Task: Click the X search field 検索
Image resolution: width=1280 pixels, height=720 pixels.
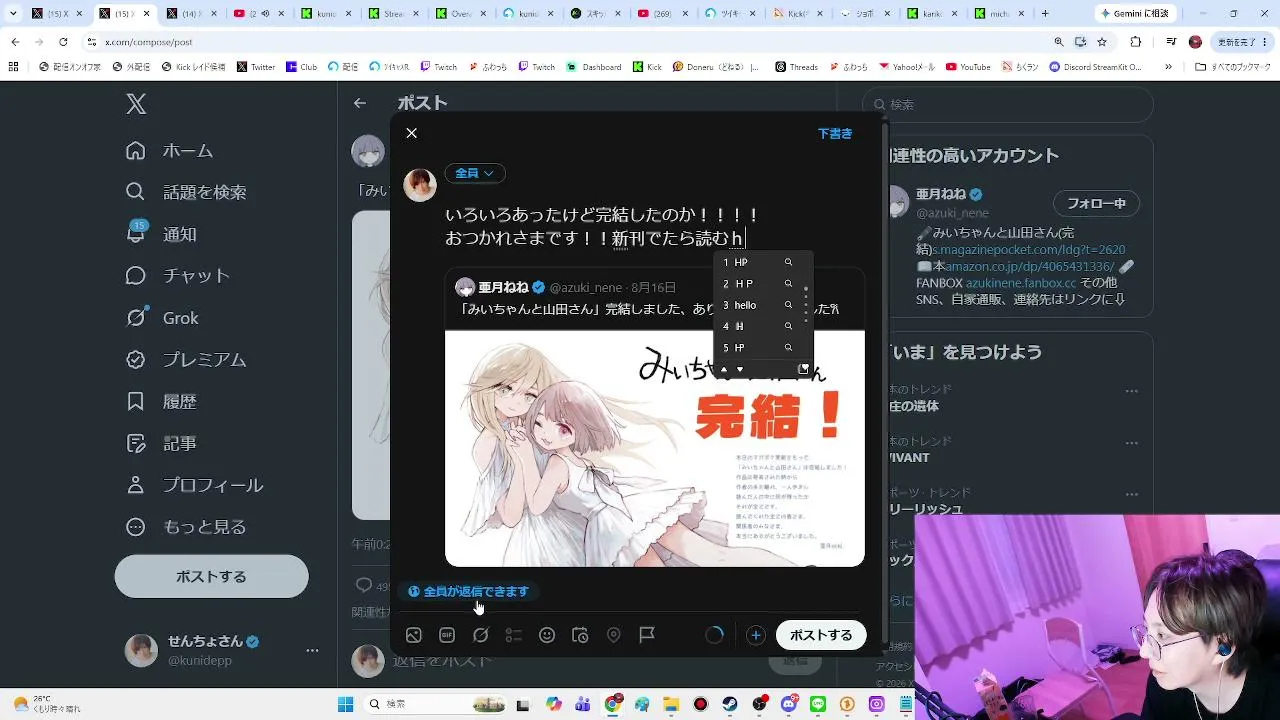Action: pos(1008,104)
